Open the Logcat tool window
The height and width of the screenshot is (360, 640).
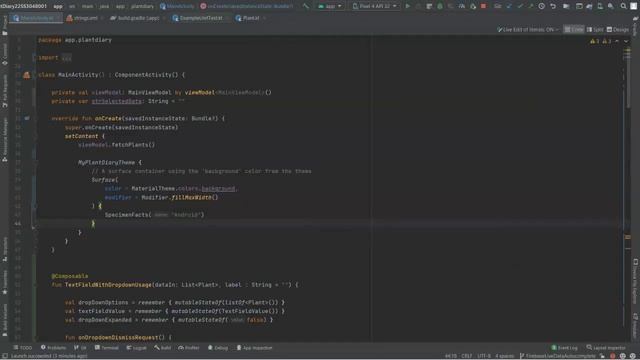coord(137,348)
